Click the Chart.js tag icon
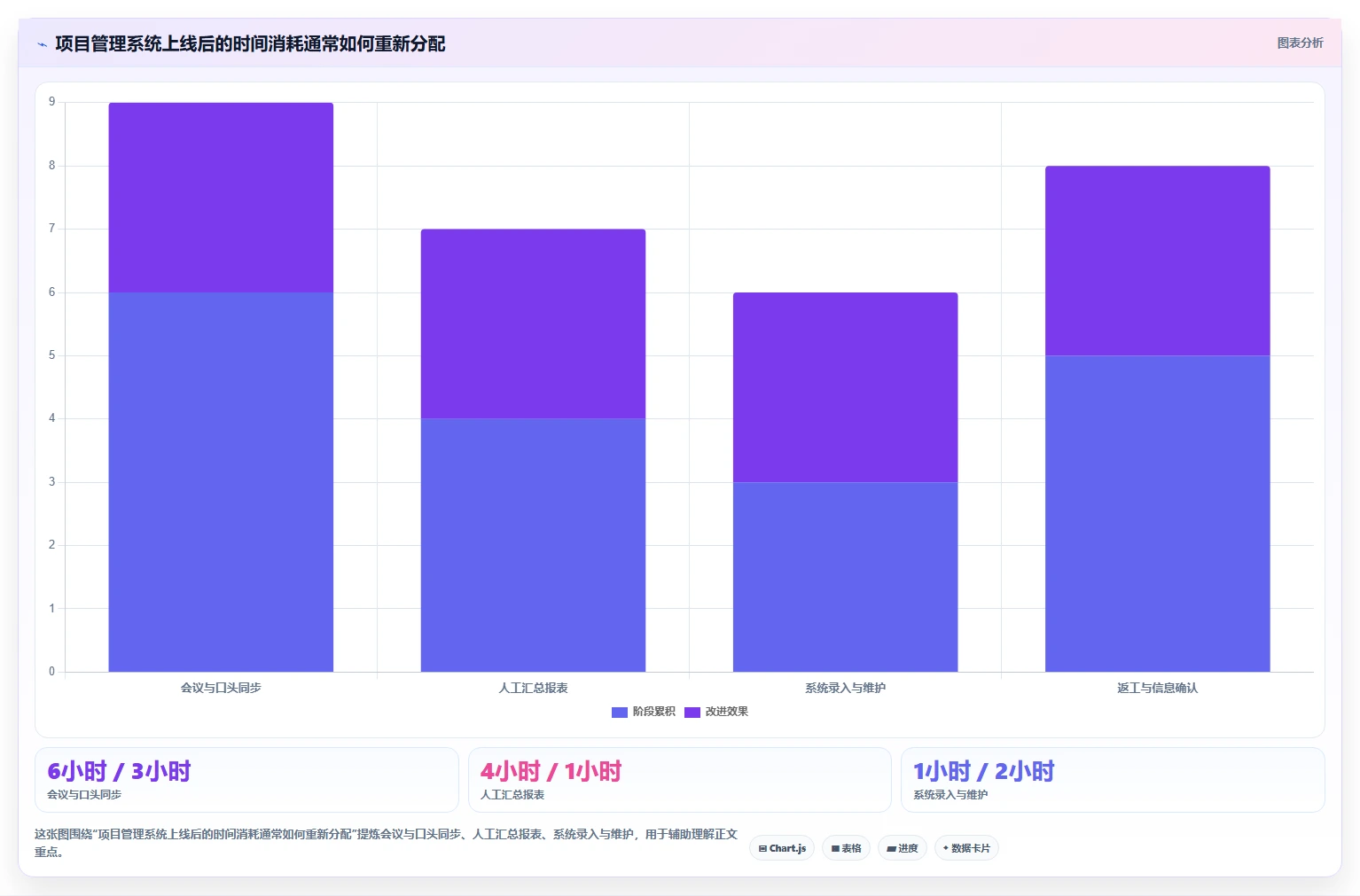This screenshot has height=896, width=1360. 762,849
